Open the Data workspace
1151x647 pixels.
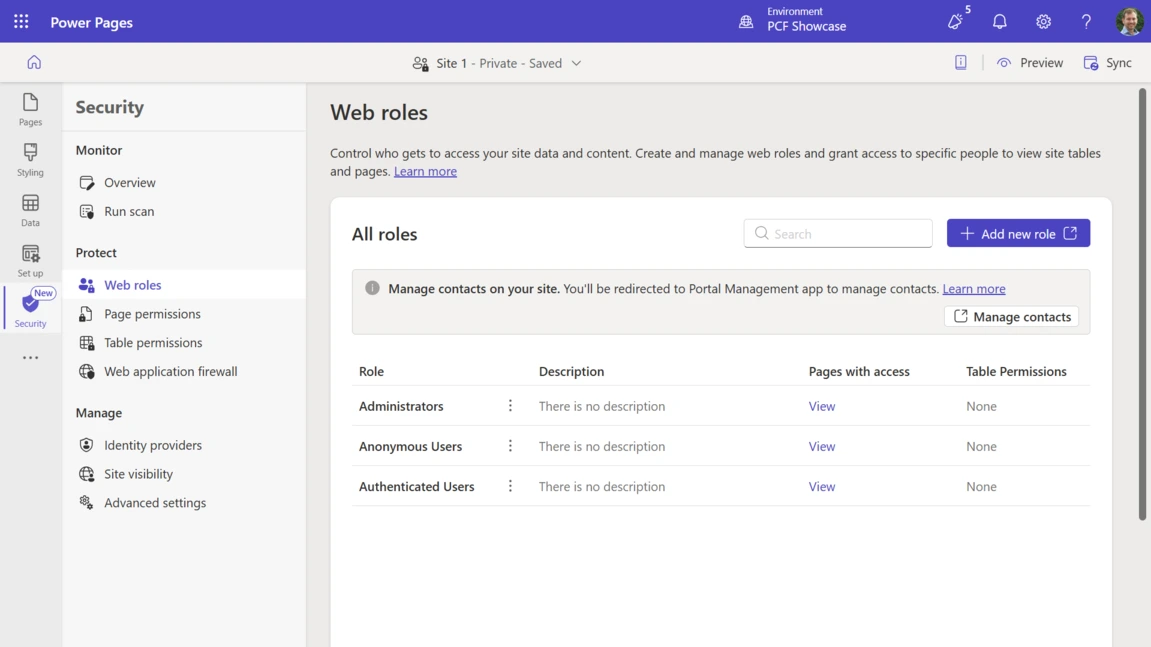pyautogui.click(x=30, y=210)
